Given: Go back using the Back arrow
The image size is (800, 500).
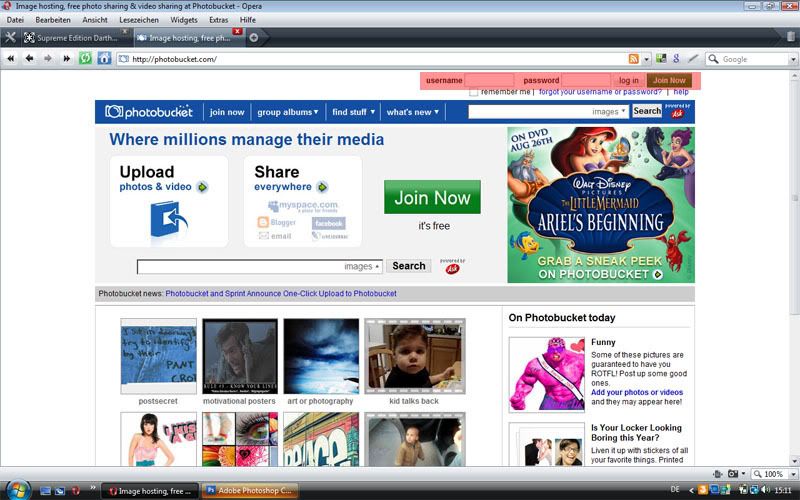Looking at the screenshot, I should click(30, 59).
